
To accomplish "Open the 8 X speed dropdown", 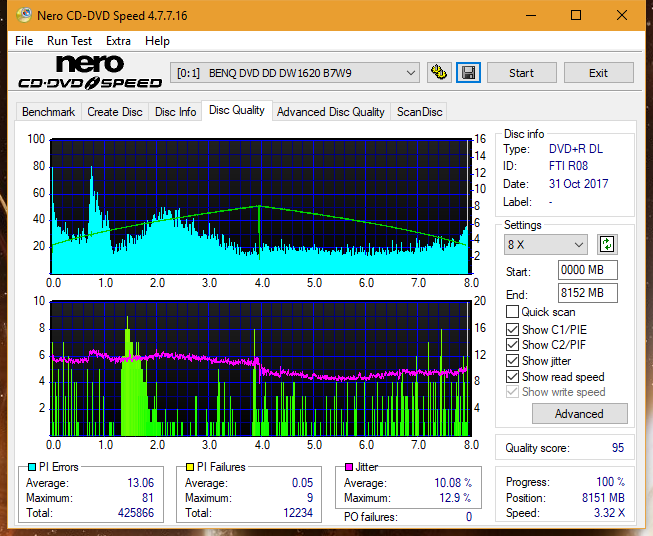I will (546, 244).
